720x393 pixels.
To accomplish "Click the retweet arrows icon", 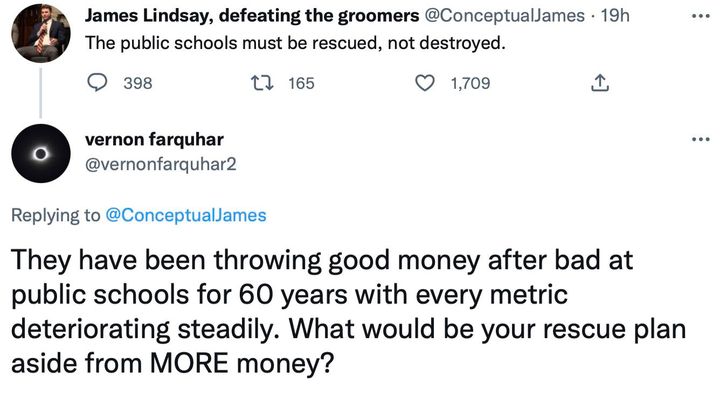I will coord(262,83).
